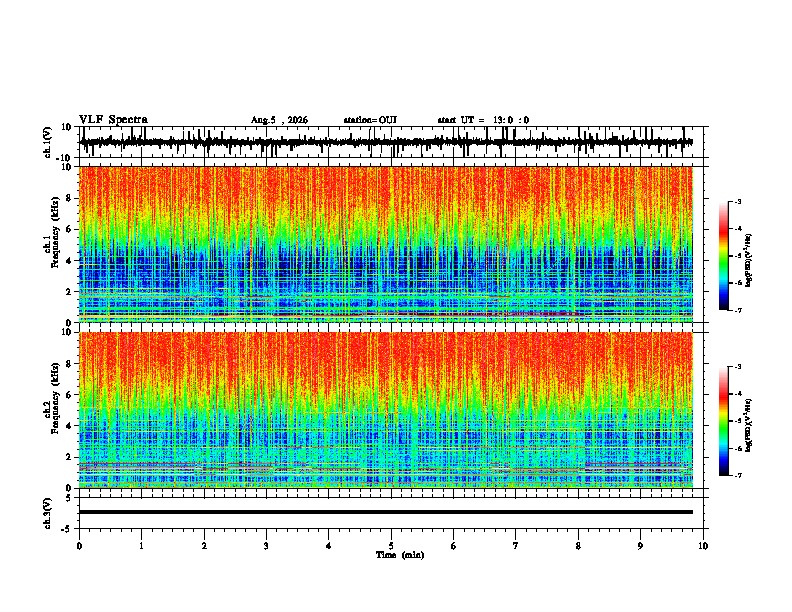
Task: Click the "8" kHz tick on ch.2 frequency axis
Action: coord(69,364)
